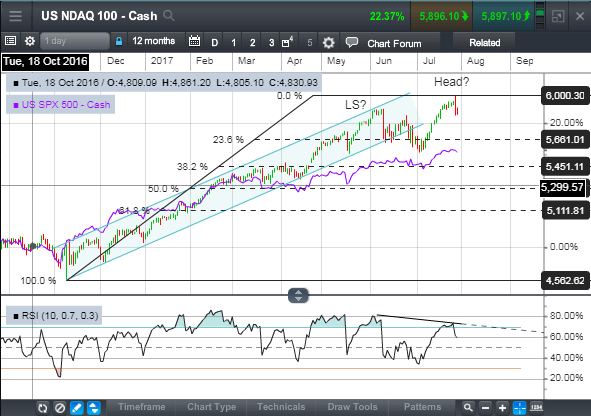Open layout settings gear next to 5
591x416 pixels.
329,43
